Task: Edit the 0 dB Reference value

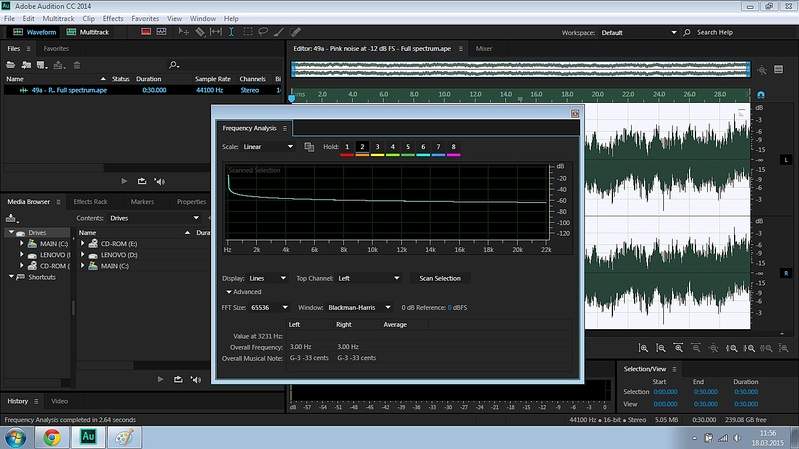Action: click(x=450, y=307)
